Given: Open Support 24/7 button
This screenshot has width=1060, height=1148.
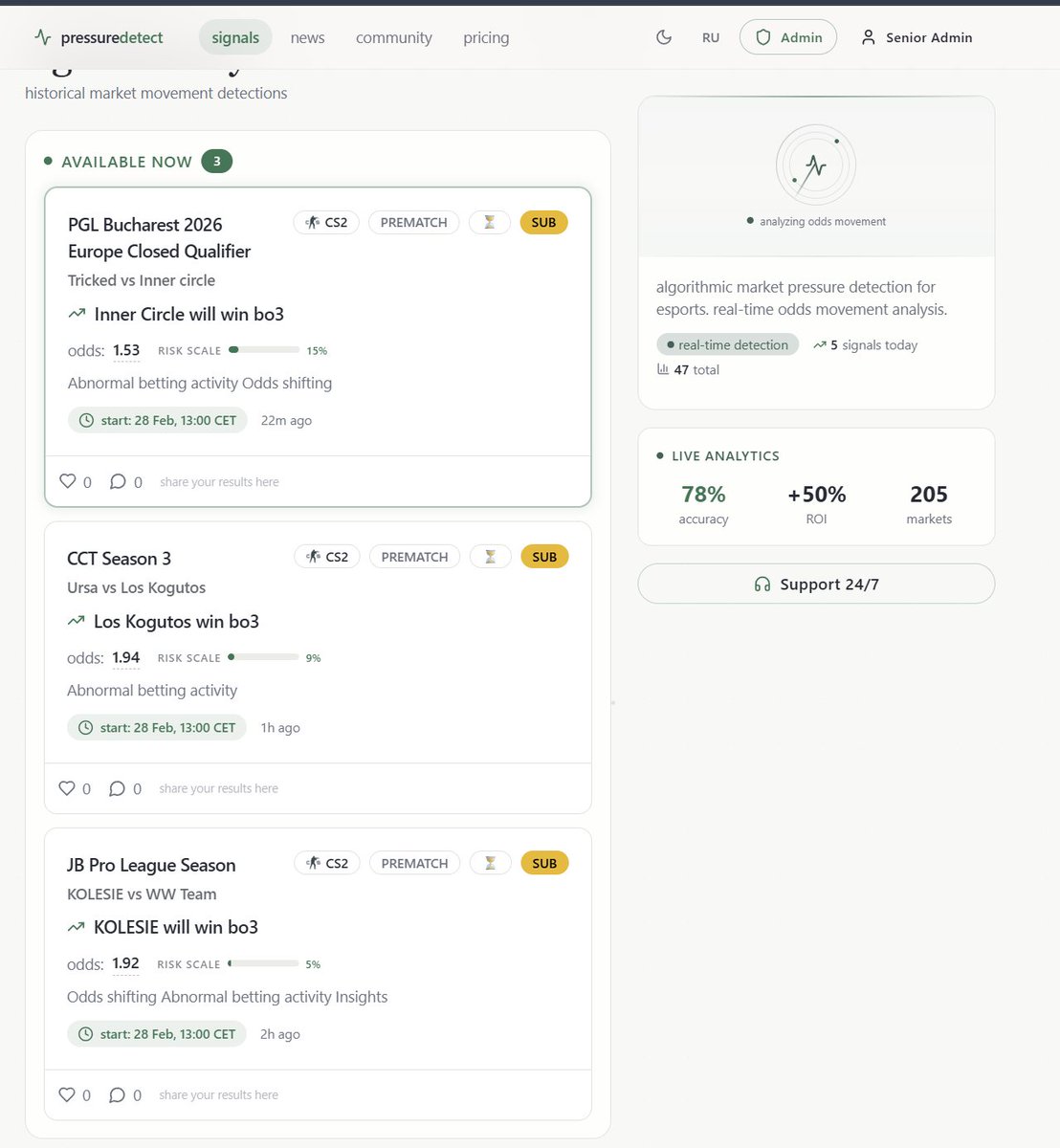Looking at the screenshot, I should 816,584.
